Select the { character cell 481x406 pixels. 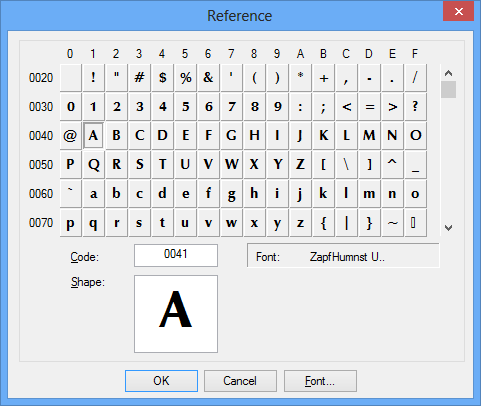pyautogui.click(x=323, y=223)
